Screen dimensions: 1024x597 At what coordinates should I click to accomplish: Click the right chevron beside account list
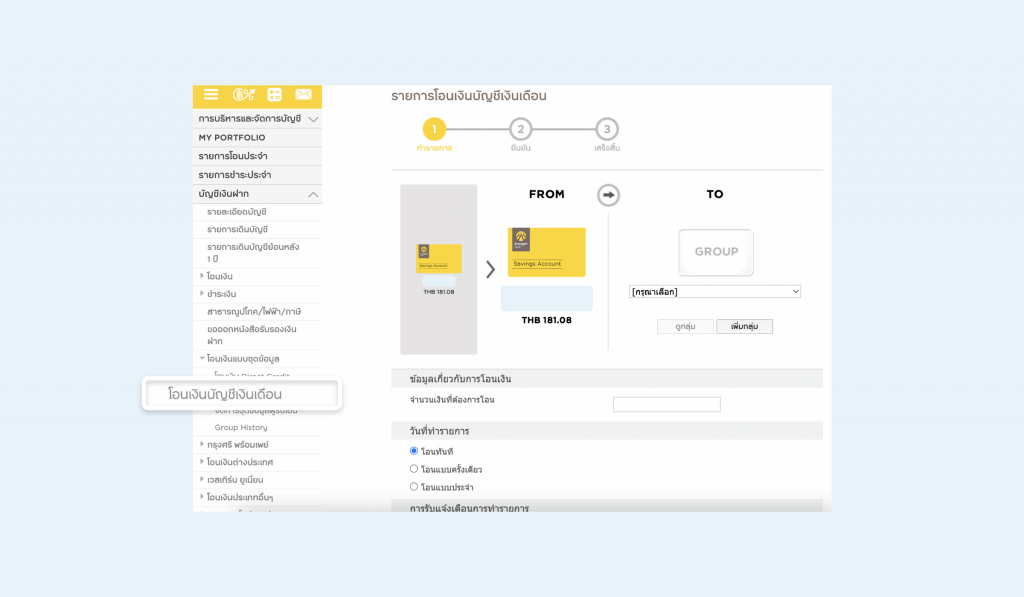(491, 269)
